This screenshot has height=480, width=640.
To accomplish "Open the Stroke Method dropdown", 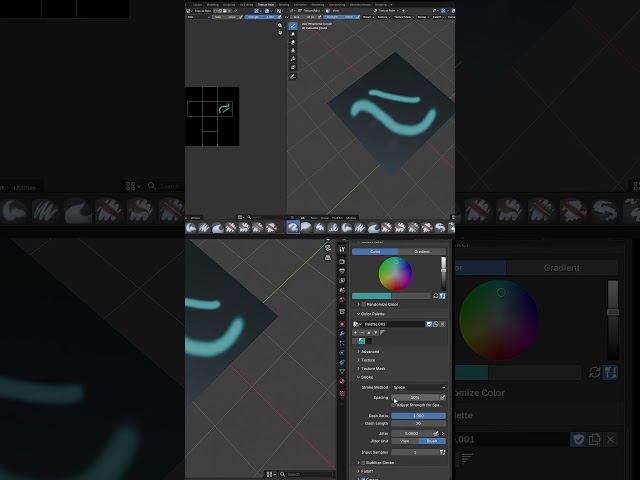I will [418, 387].
